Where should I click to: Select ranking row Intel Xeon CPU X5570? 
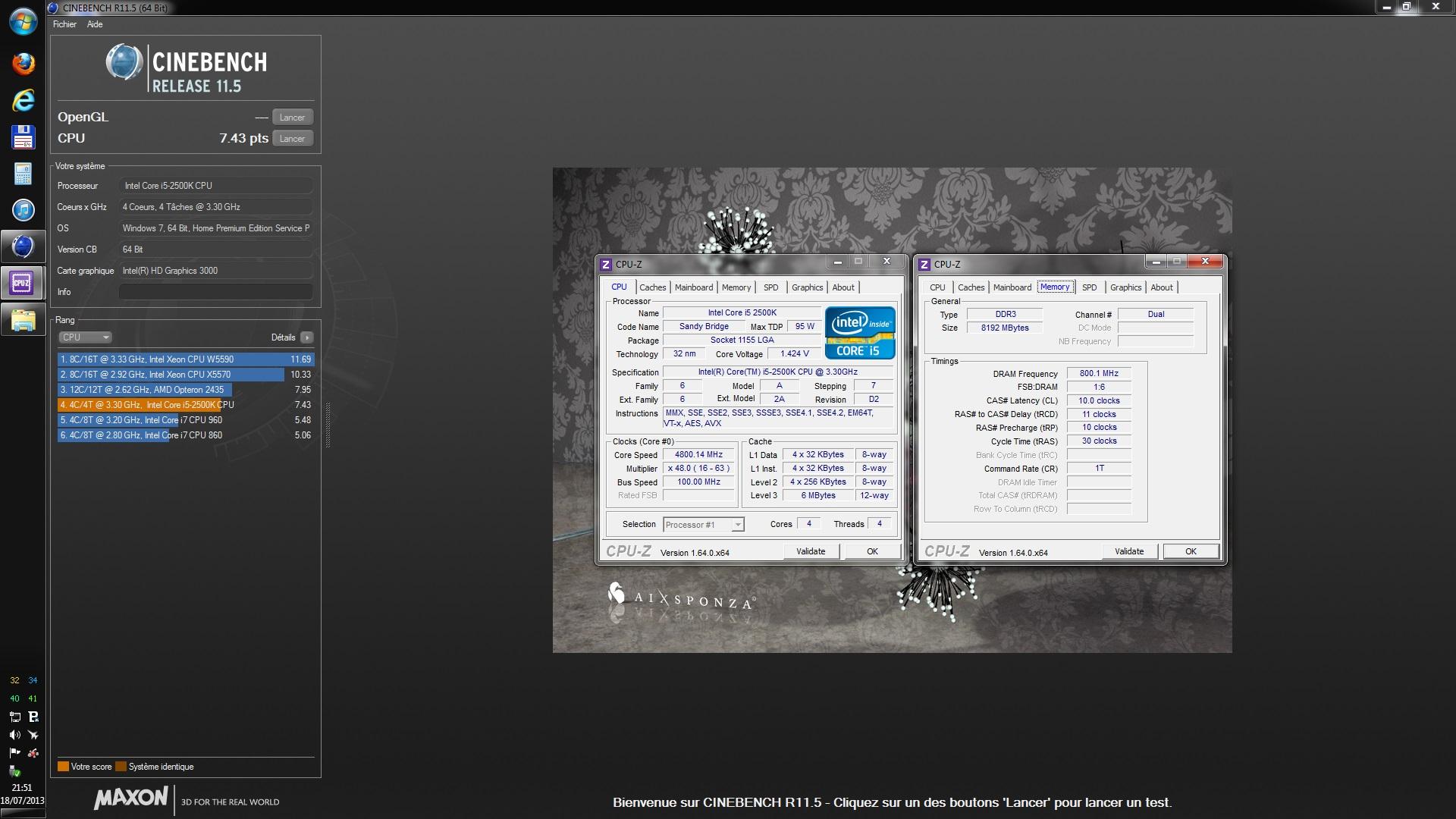[x=186, y=375]
